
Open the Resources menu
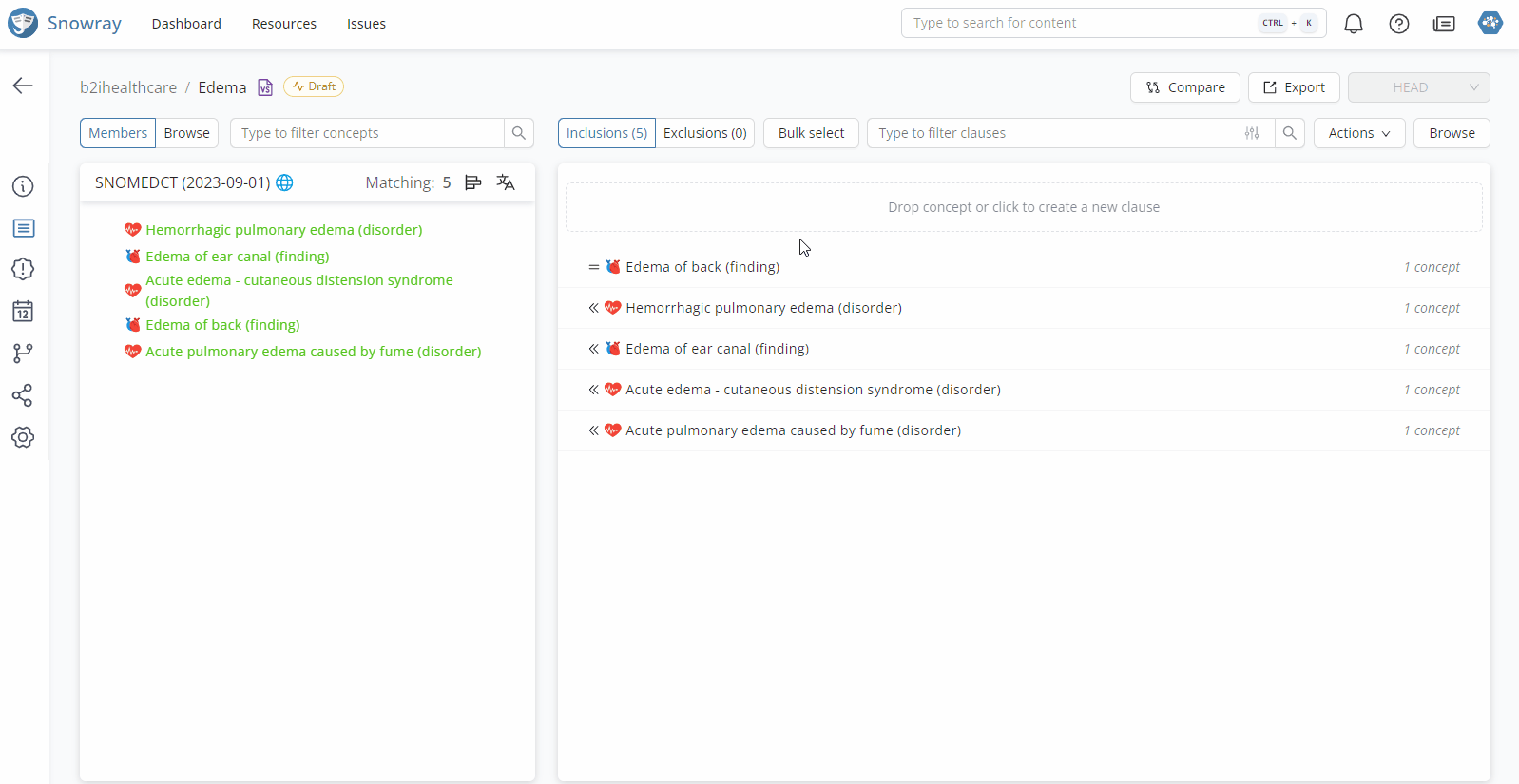pos(283,24)
